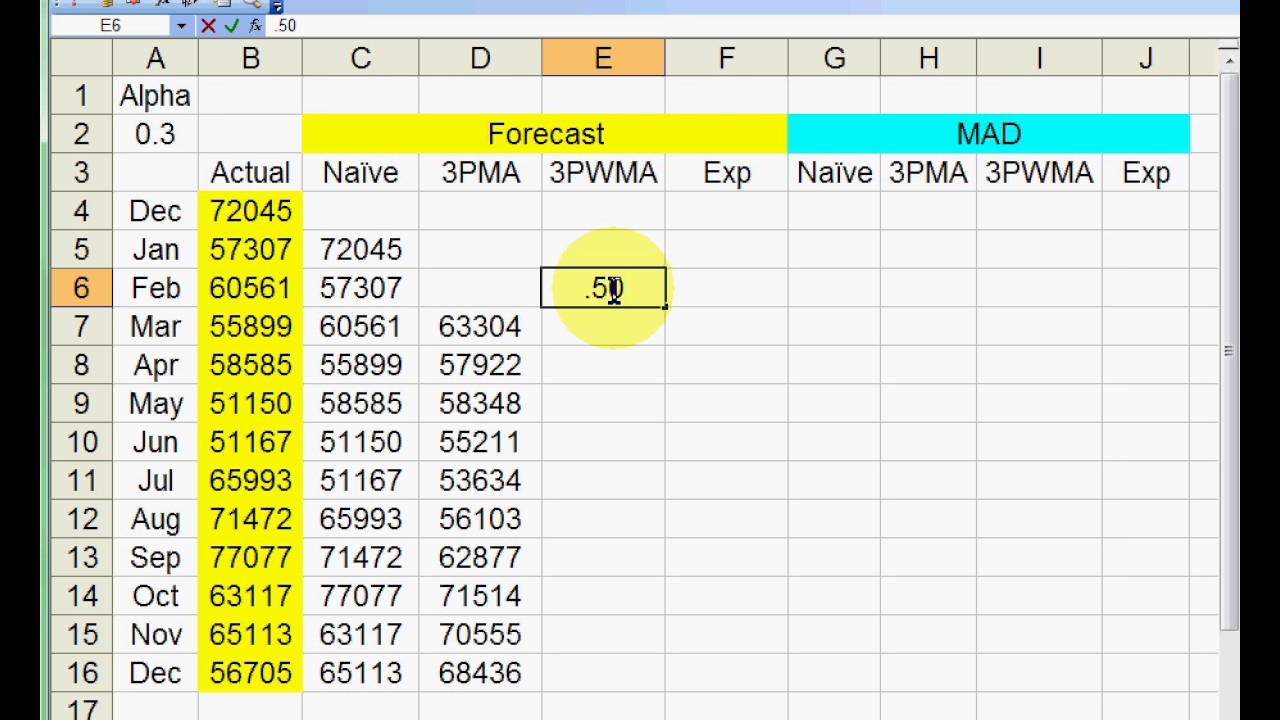
Task: Click the Dec cell in row 4
Action: 155,211
